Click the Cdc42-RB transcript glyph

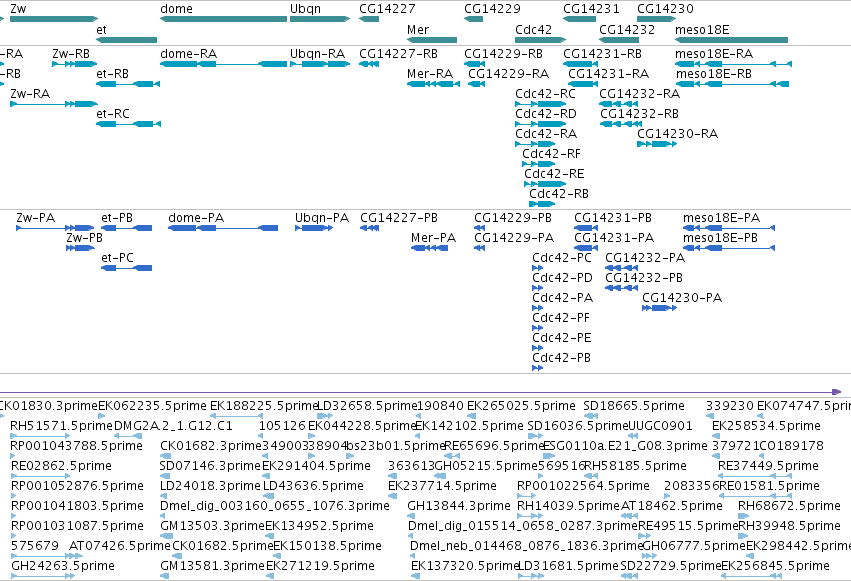542,204
